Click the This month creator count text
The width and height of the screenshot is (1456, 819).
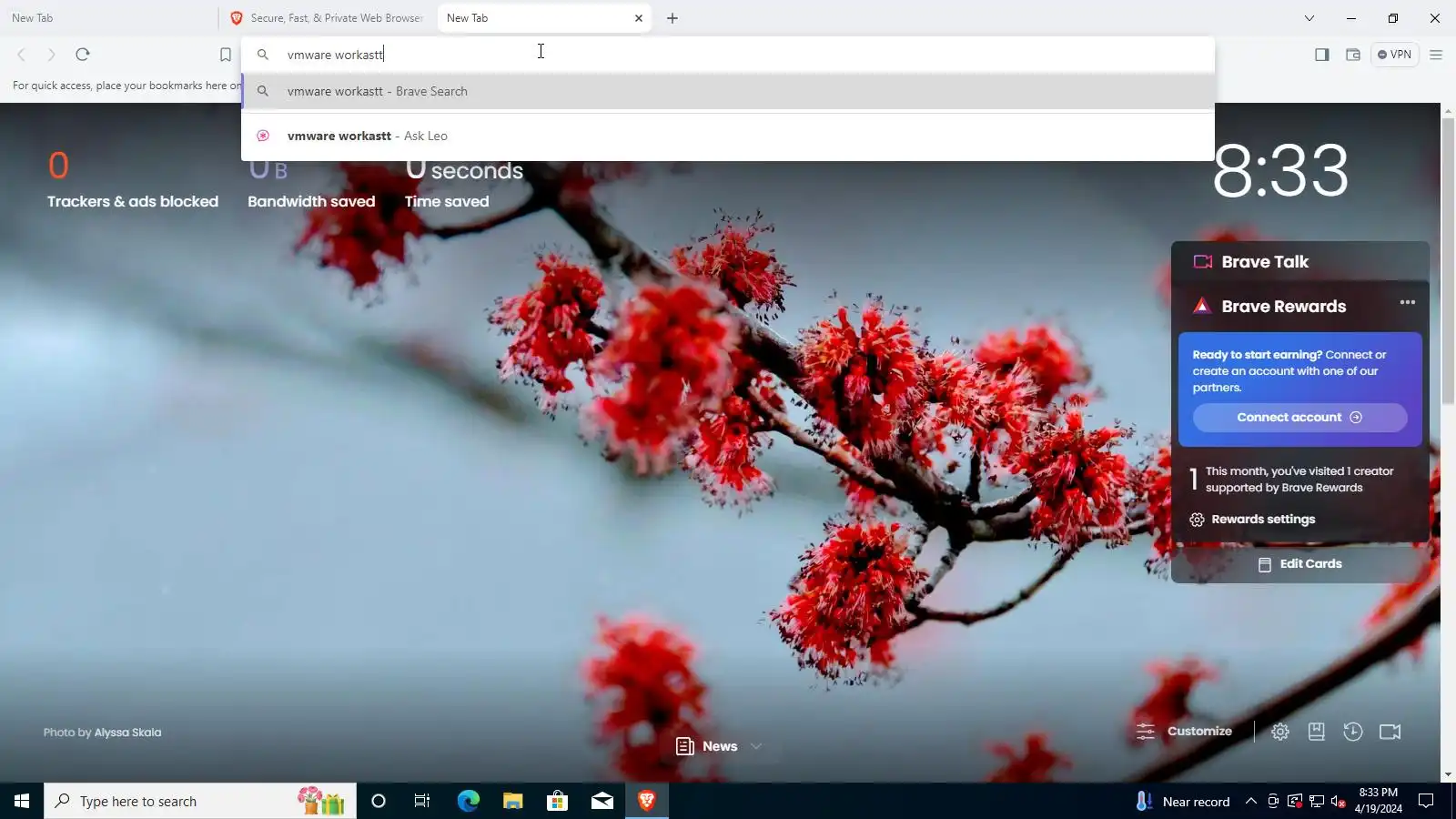pyautogui.click(x=1299, y=480)
